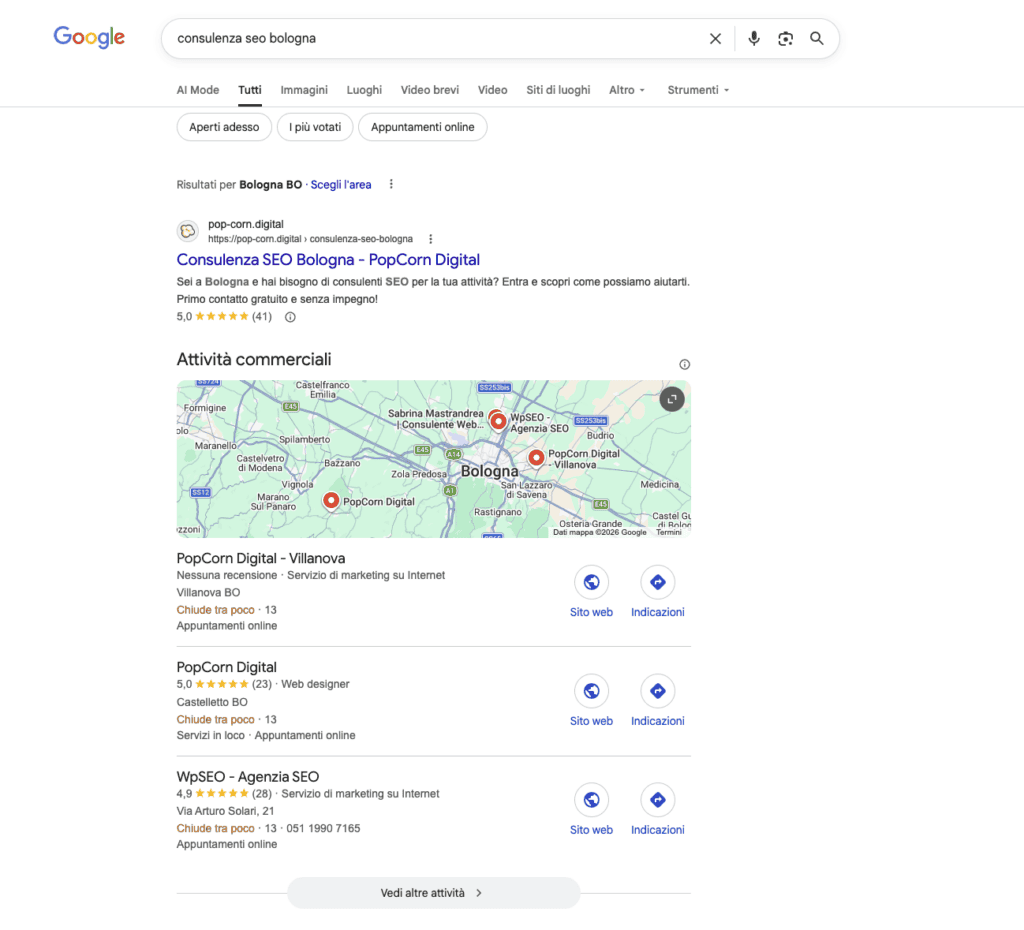Click the info icon beside the 5,0 (41) rating
1024x930 pixels.
pyautogui.click(x=290, y=317)
